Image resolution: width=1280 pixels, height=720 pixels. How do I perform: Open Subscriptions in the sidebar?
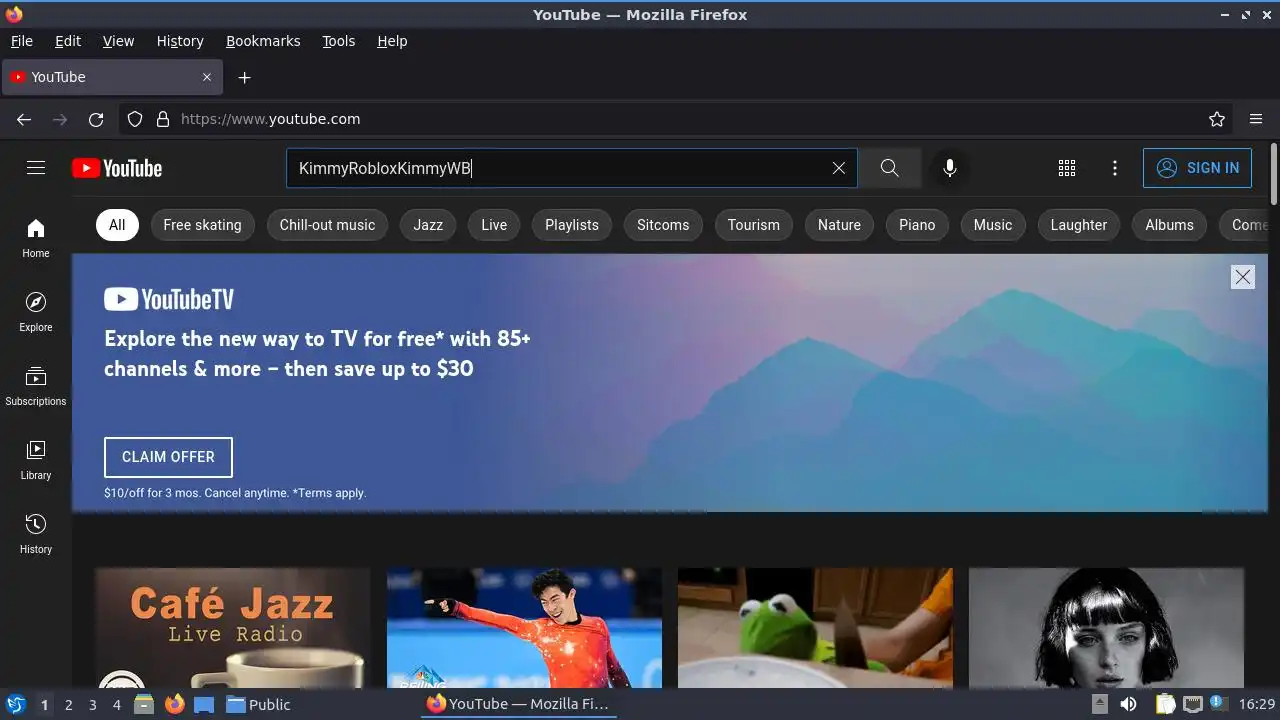pyautogui.click(x=36, y=386)
